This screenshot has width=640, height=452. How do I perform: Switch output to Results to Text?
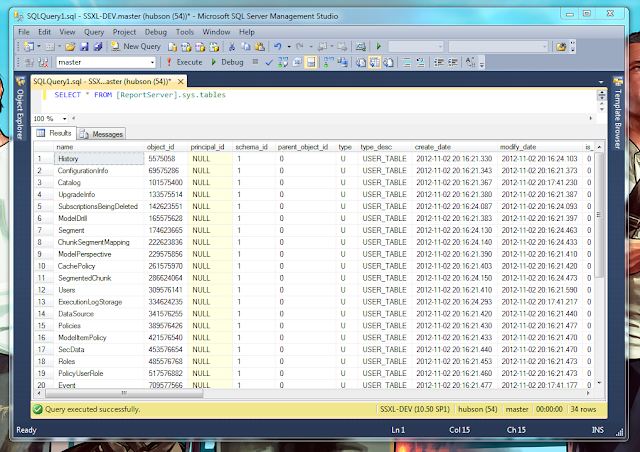(x=360, y=62)
